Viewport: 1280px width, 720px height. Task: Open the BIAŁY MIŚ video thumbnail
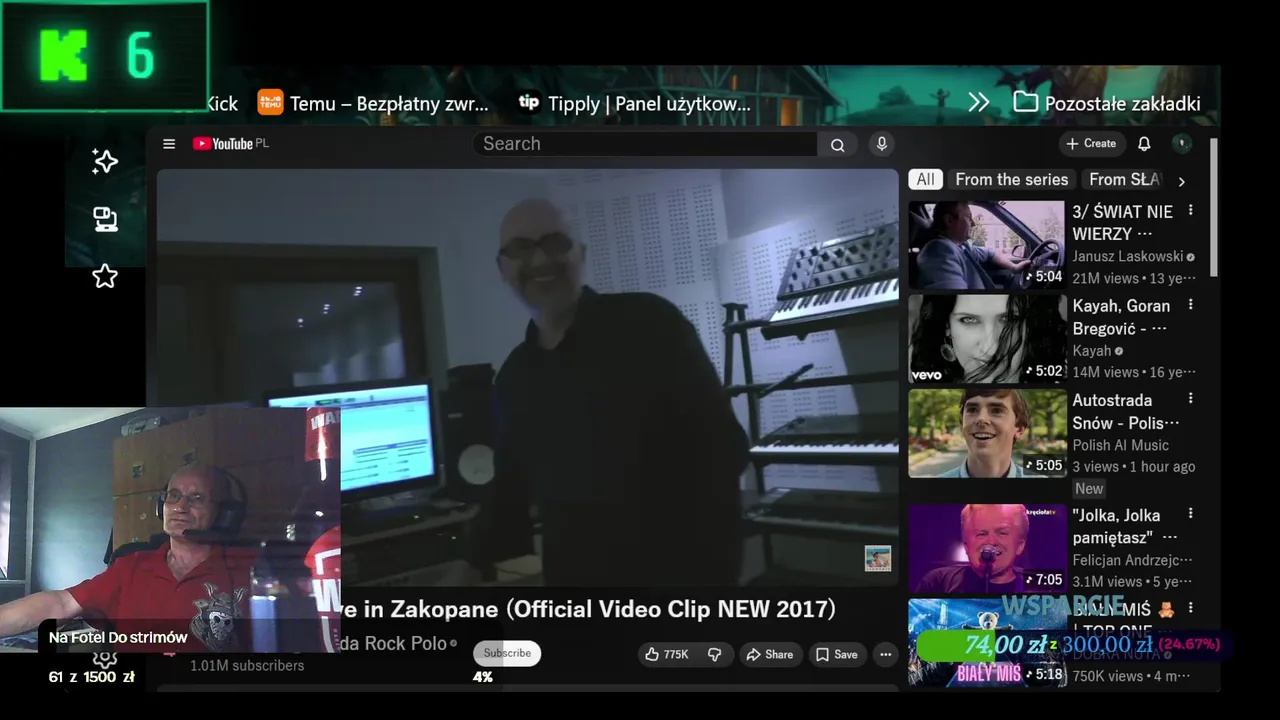986,642
